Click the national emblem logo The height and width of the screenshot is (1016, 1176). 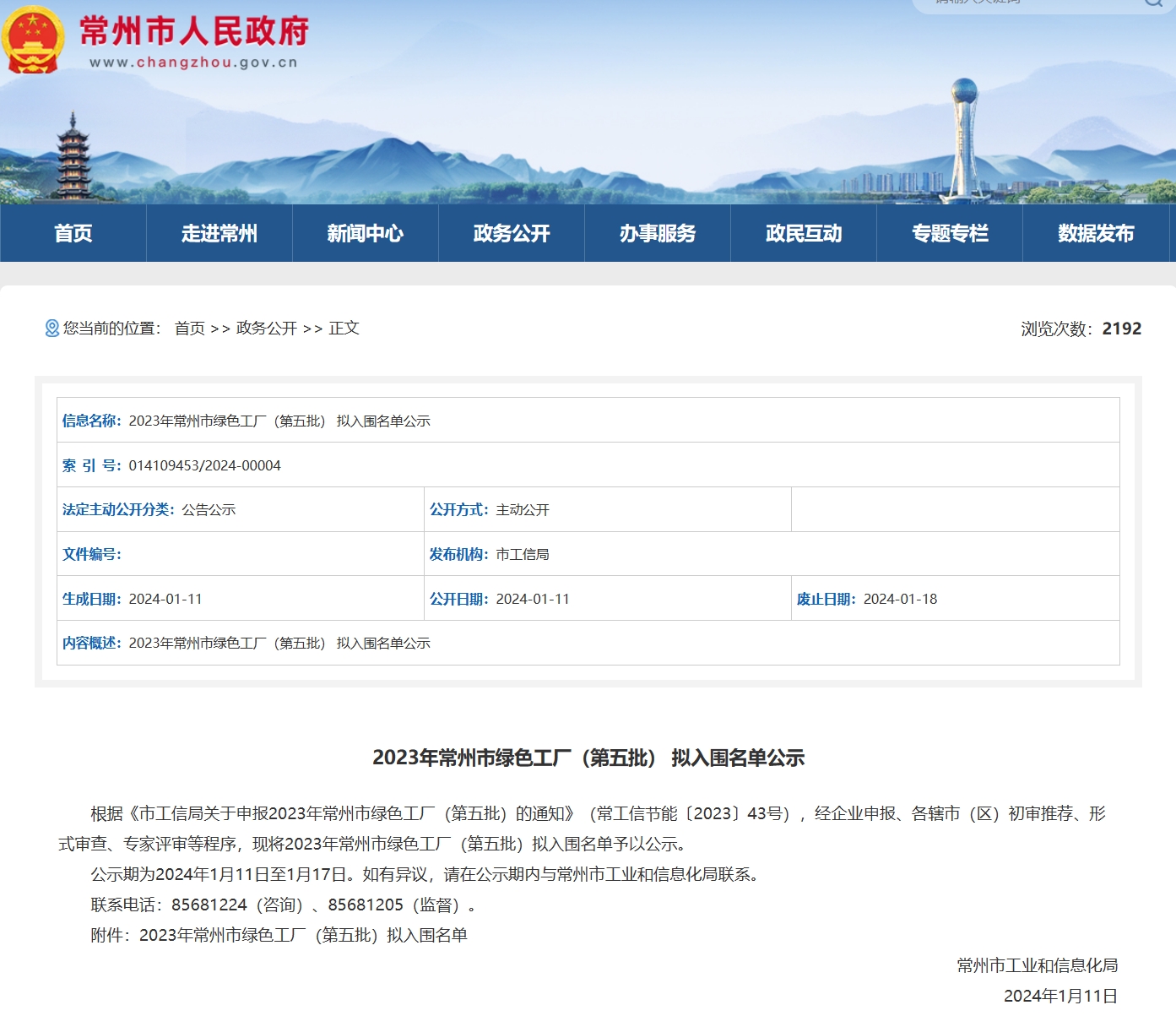32,39
